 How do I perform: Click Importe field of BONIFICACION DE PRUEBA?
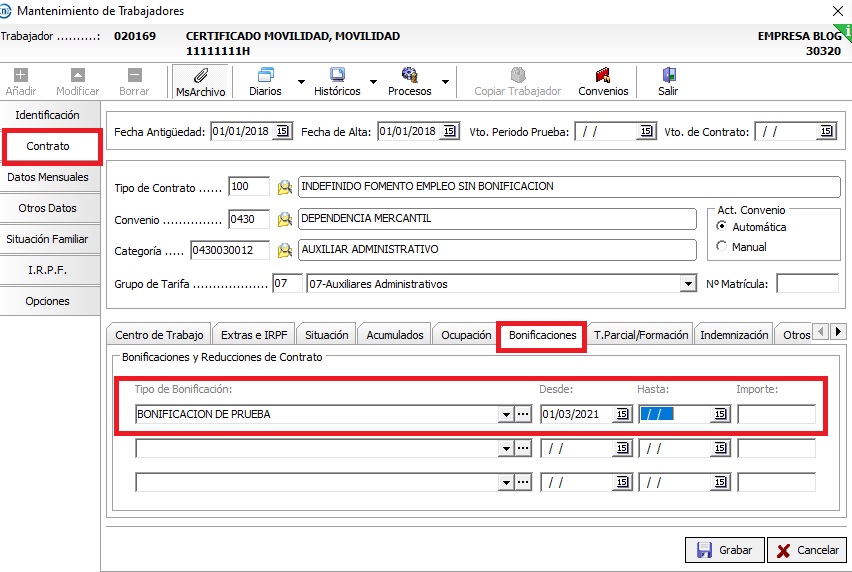[776, 414]
